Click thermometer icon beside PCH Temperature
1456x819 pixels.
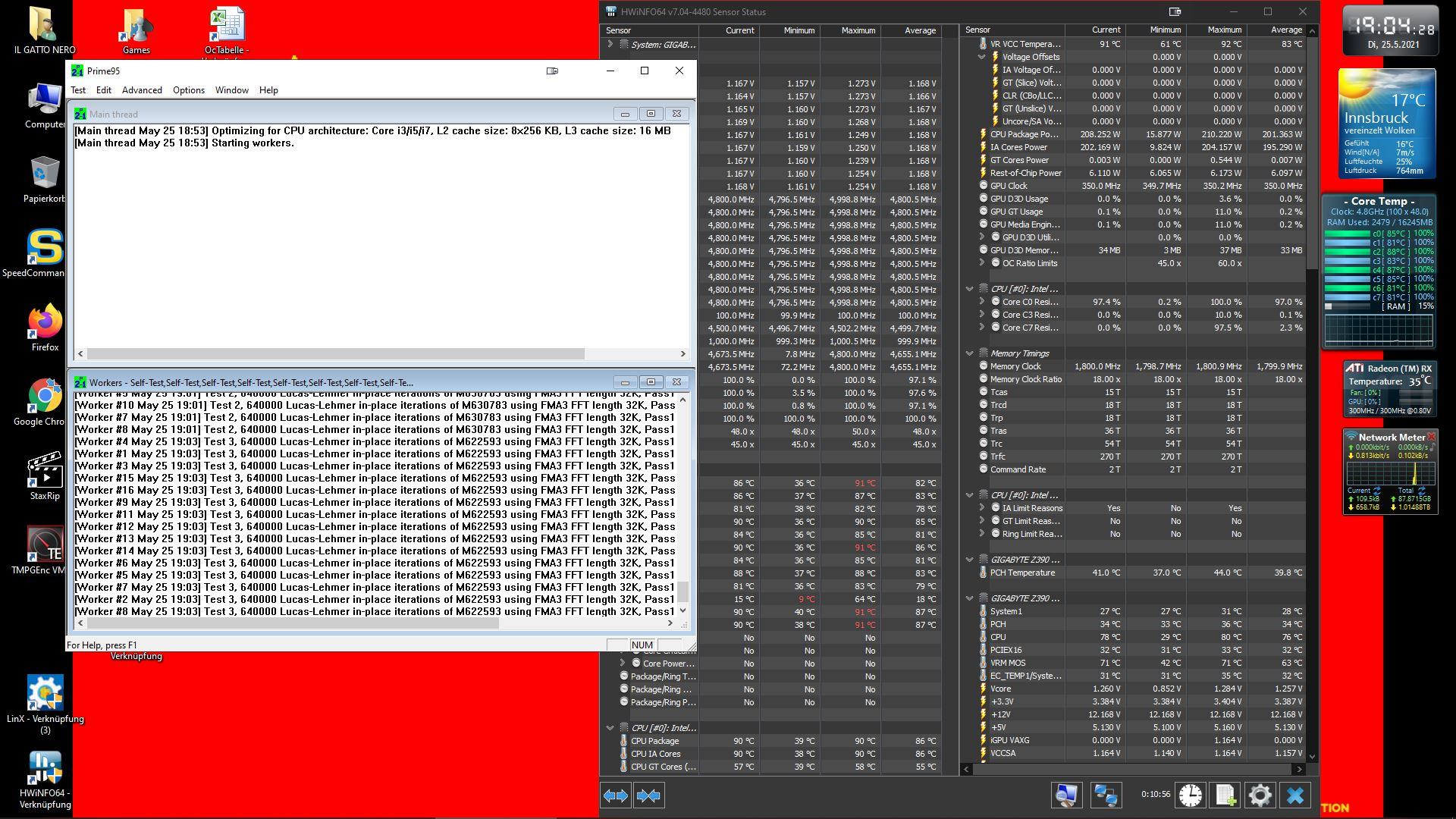click(x=984, y=573)
